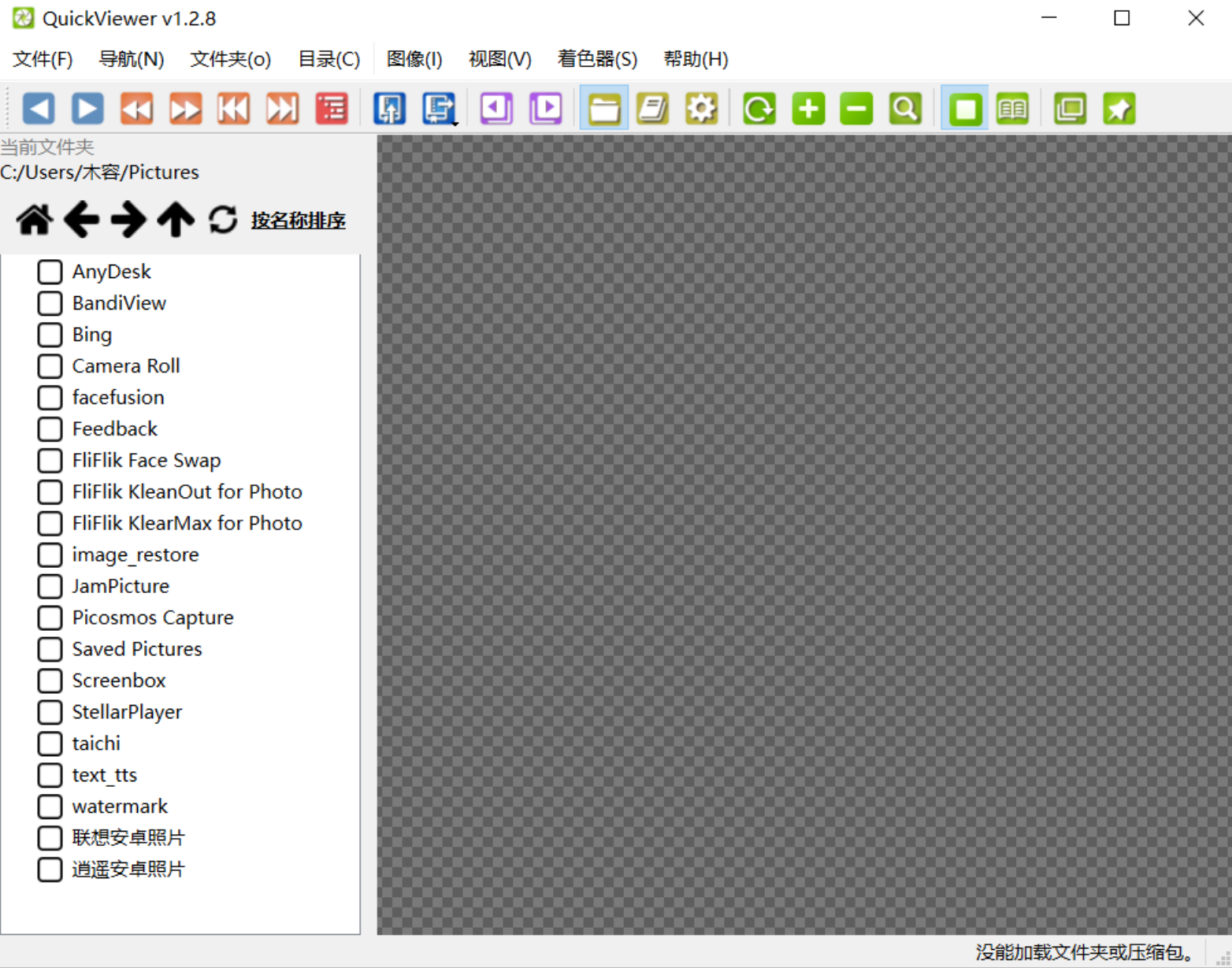Open the 目录(C) menu
The height and width of the screenshot is (968, 1232).
[329, 59]
